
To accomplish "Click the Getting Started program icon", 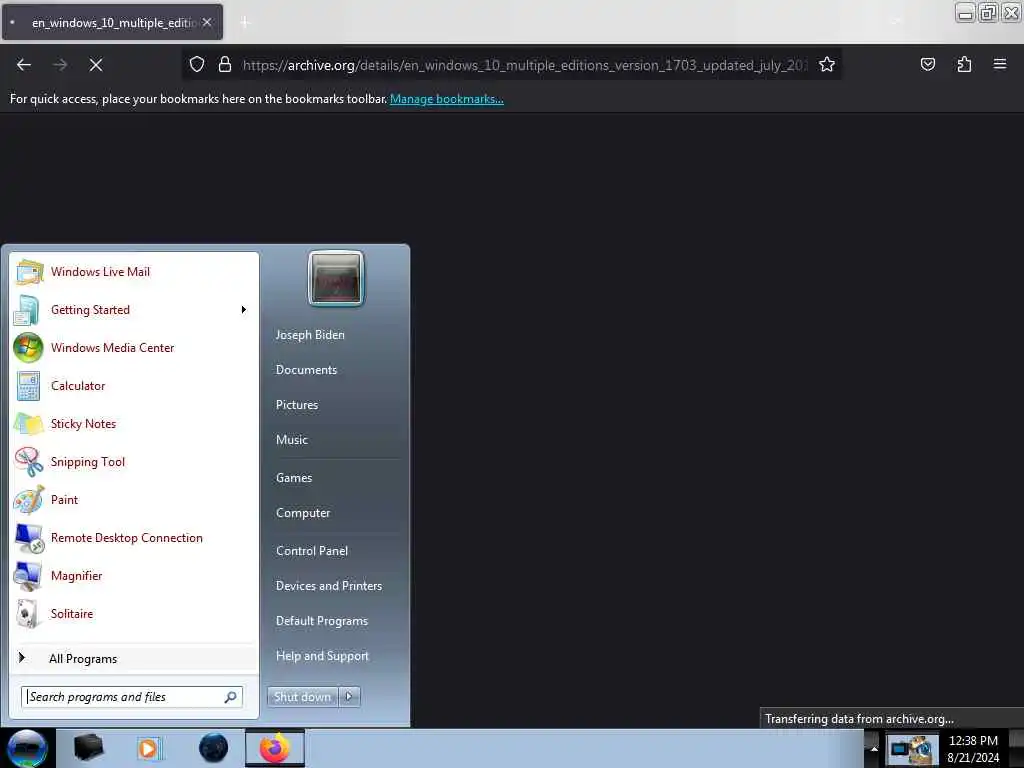I will (x=27, y=310).
